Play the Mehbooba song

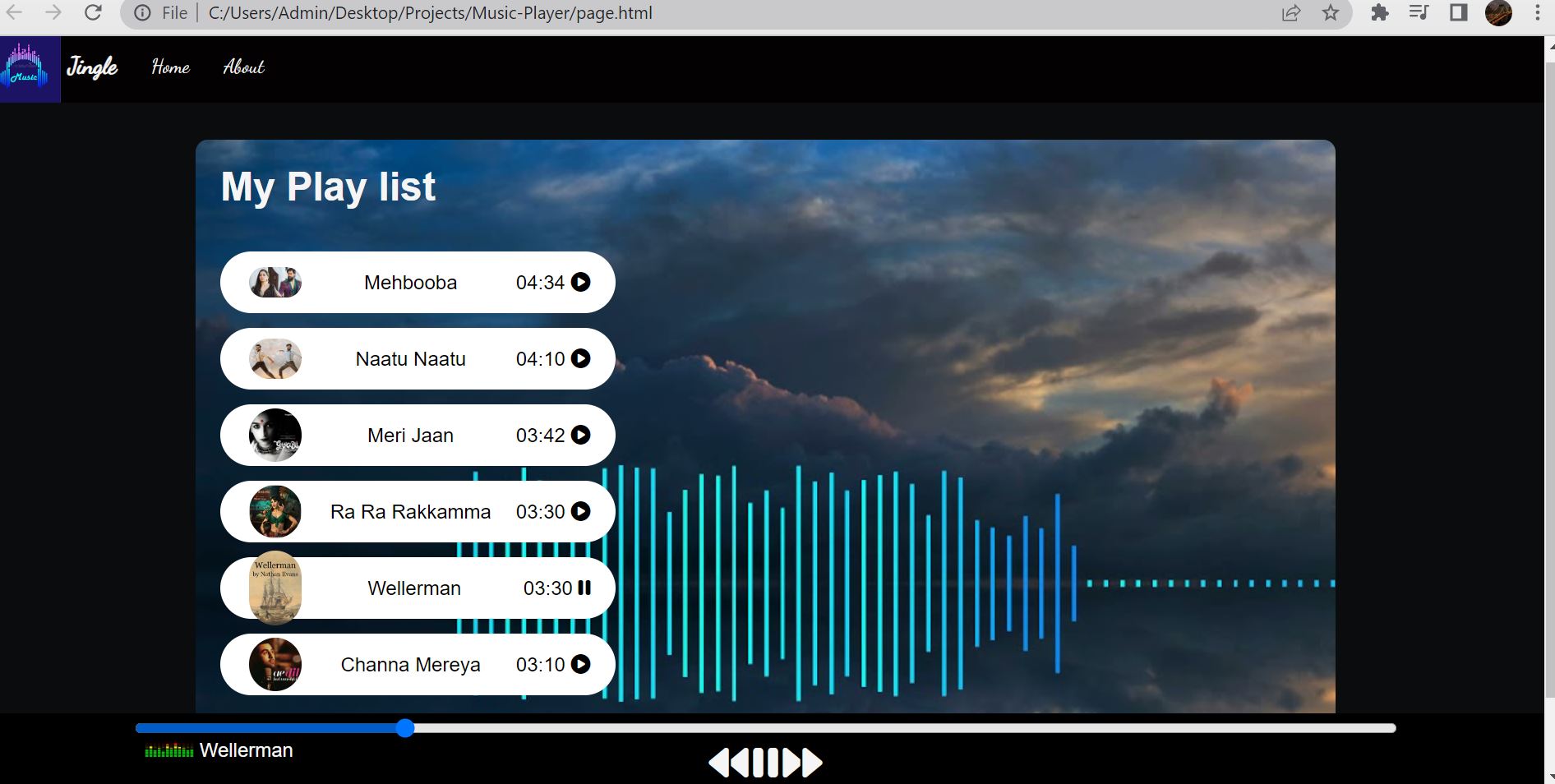pos(579,283)
